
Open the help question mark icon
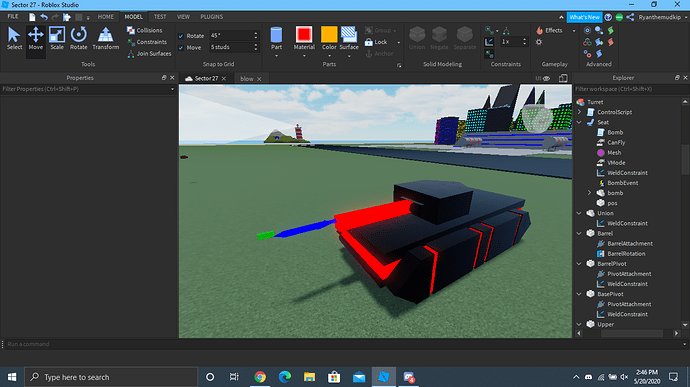pyautogui.click(x=608, y=17)
